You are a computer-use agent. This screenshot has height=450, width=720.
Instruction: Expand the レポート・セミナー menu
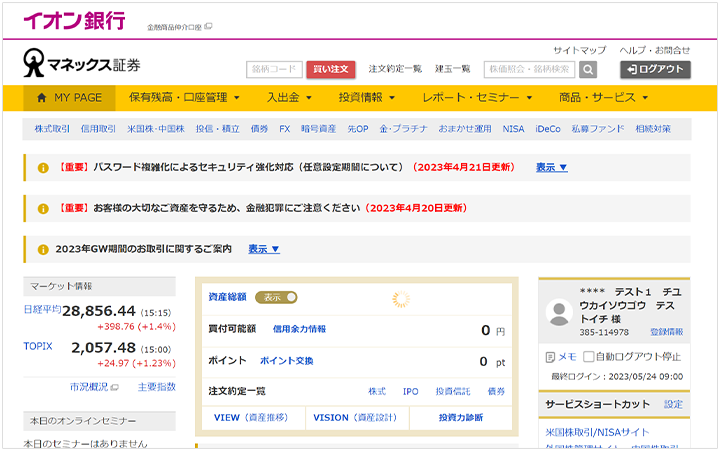tap(477, 97)
